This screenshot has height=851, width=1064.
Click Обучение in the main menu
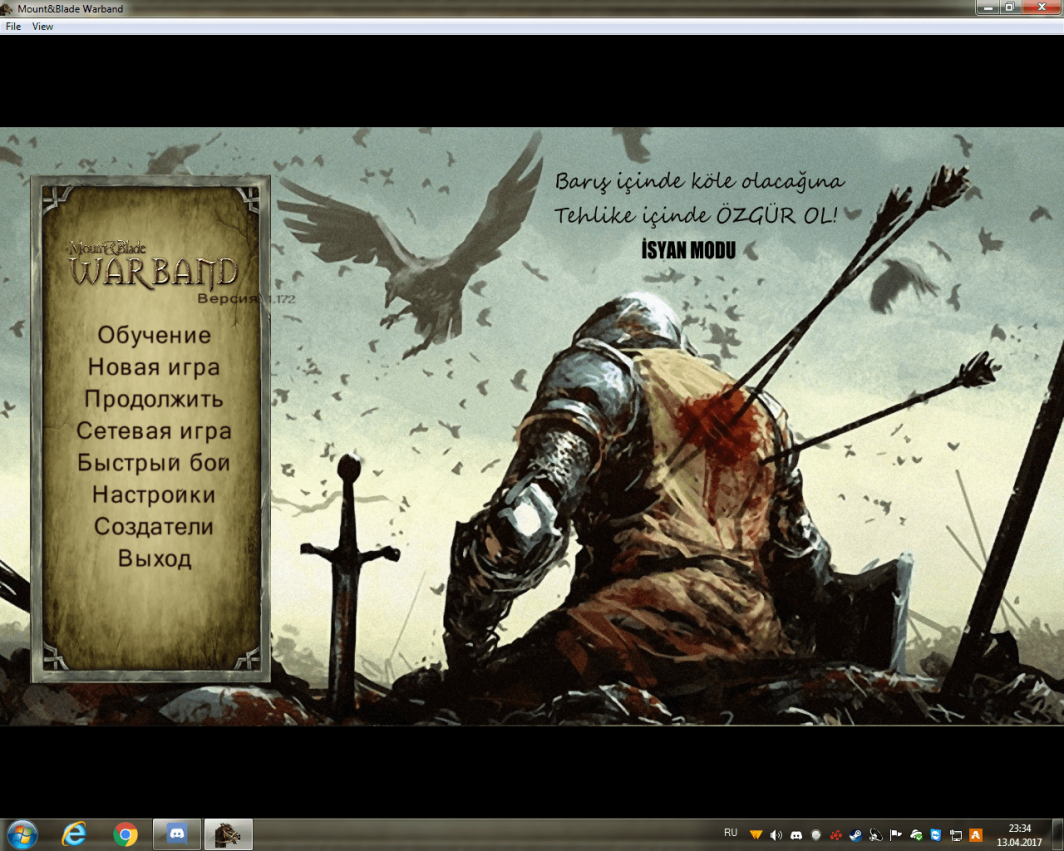154,335
